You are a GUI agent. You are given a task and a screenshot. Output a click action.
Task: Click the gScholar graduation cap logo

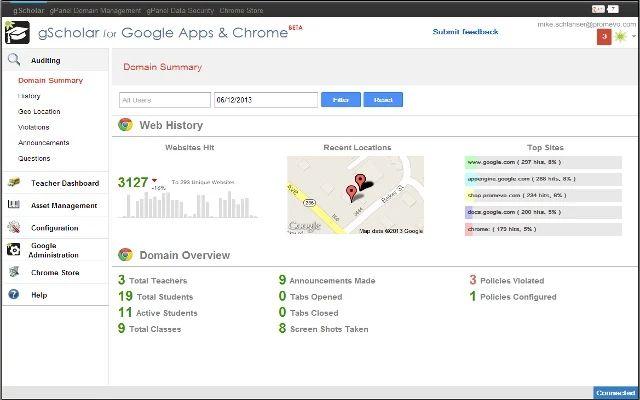[x=17, y=32]
